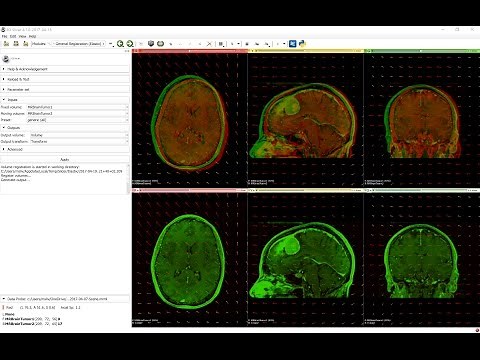Click the status bar error icon at bottom right
The width and height of the screenshot is (480, 360).
click(477, 330)
